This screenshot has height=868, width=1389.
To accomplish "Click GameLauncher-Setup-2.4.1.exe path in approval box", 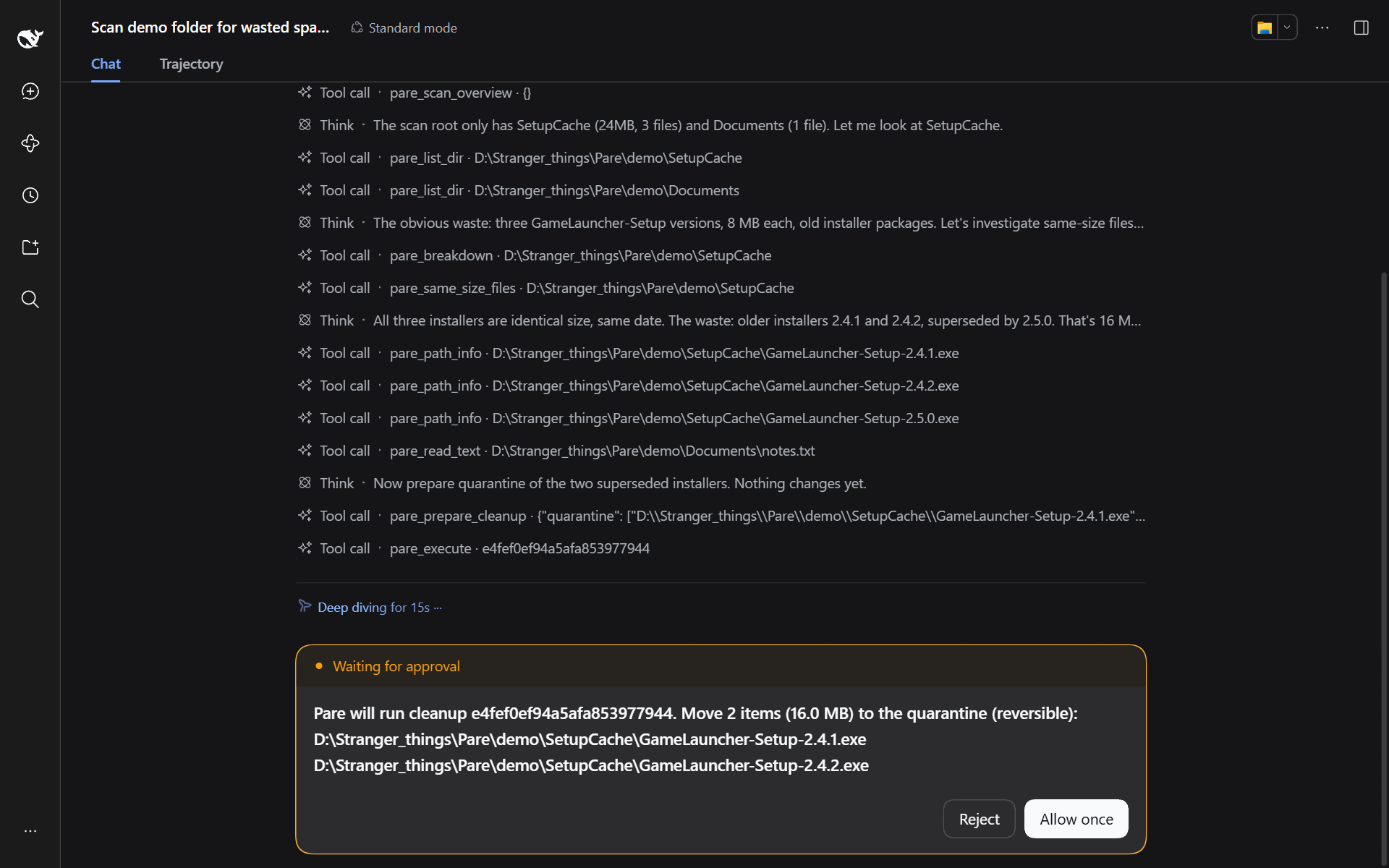I will [590, 739].
